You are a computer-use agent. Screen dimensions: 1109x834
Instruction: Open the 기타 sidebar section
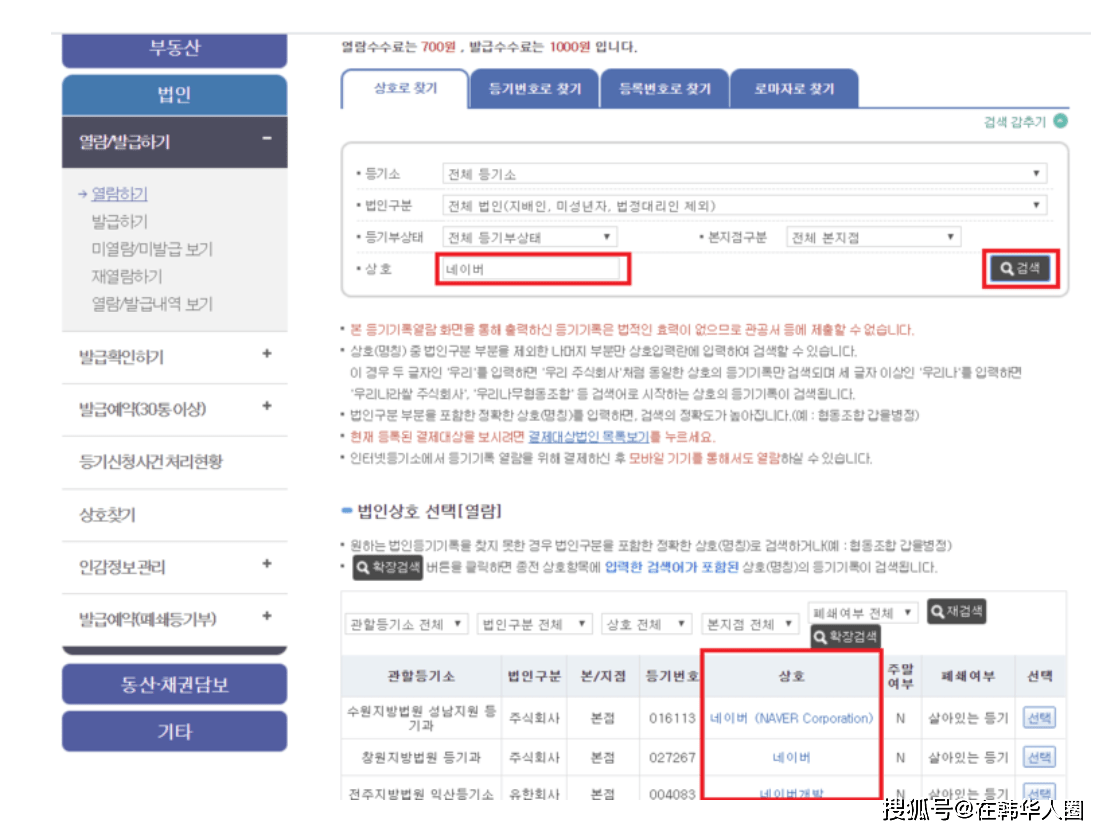[174, 731]
